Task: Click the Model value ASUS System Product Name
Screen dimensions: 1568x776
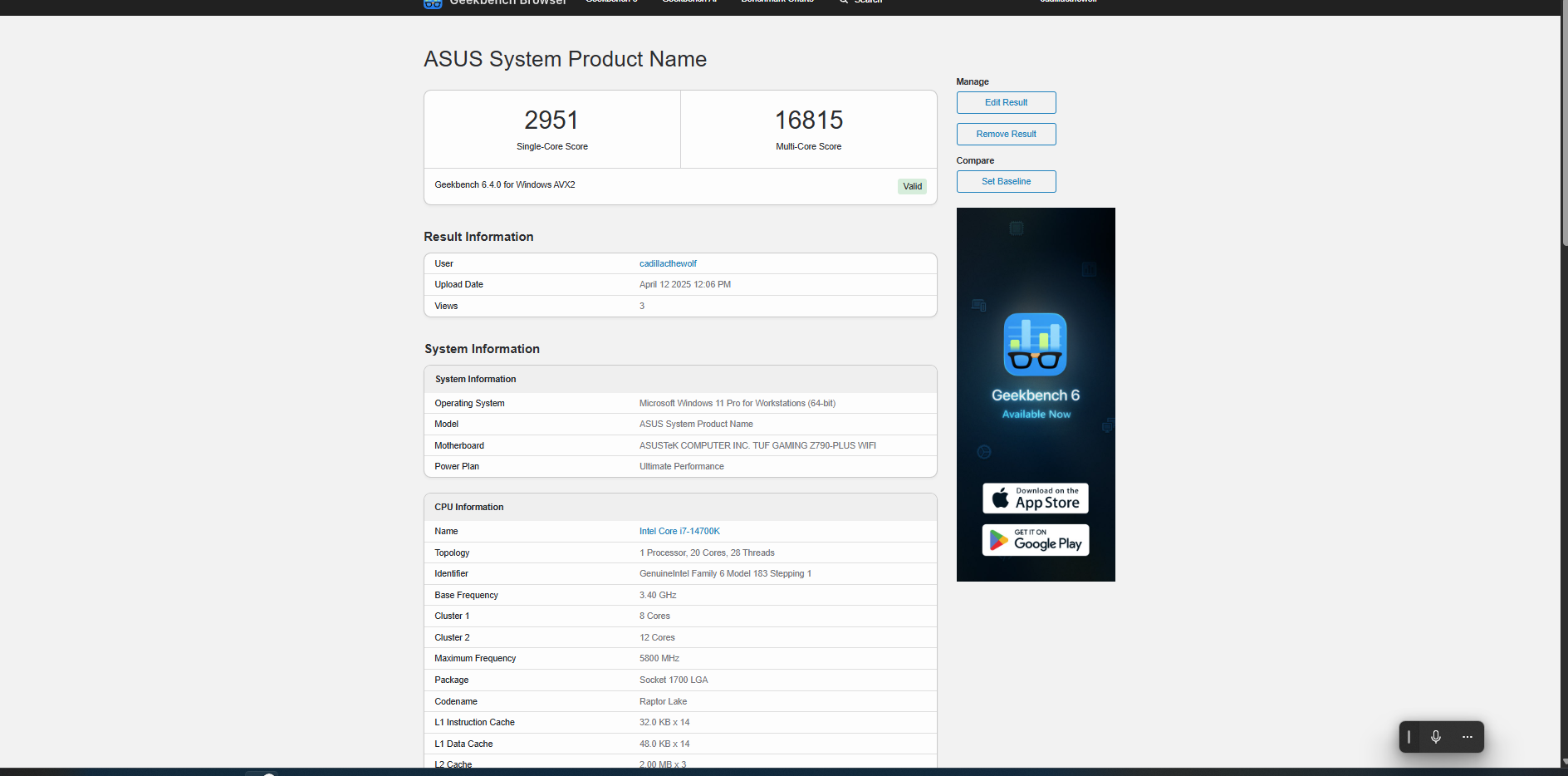Action: (696, 424)
